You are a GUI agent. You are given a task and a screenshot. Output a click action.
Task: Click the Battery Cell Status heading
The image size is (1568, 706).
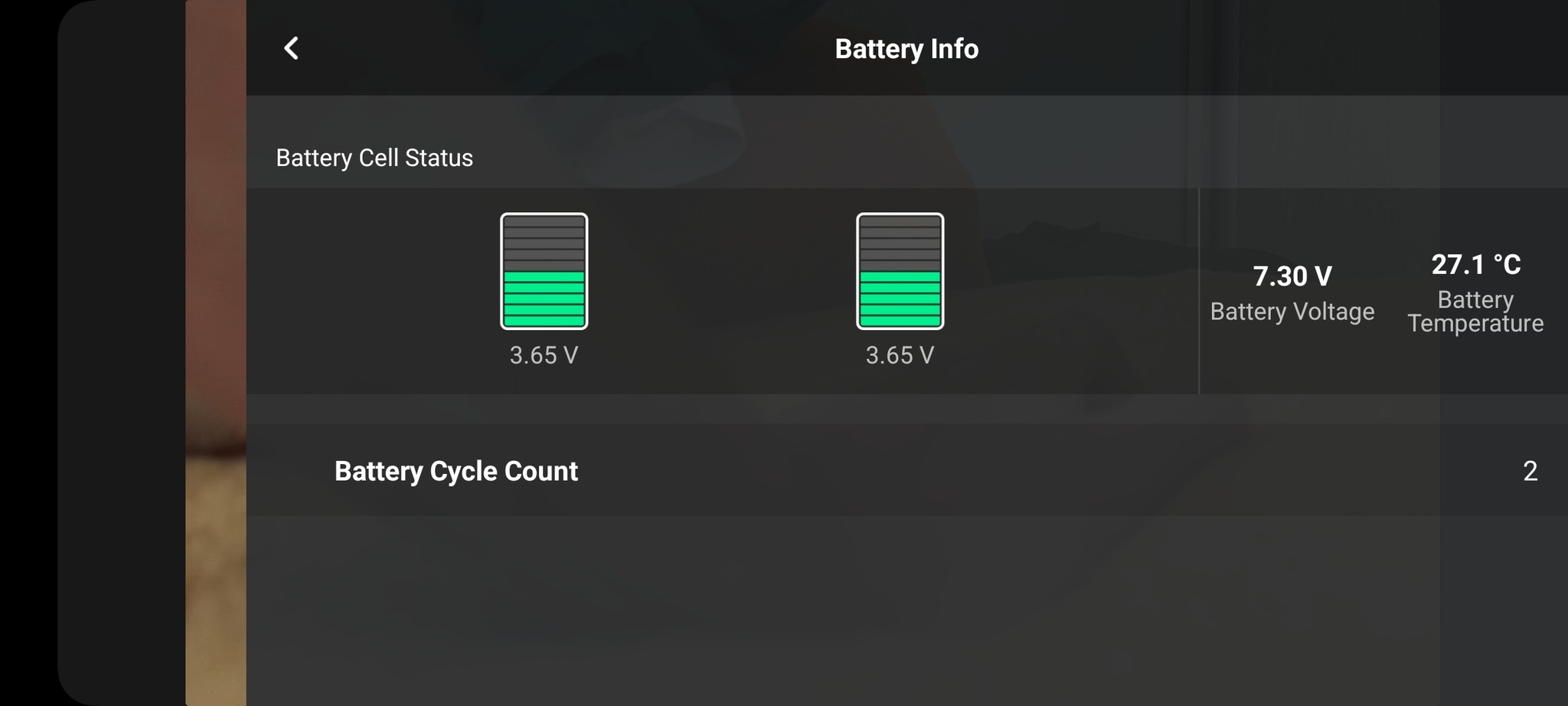point(374,158)
